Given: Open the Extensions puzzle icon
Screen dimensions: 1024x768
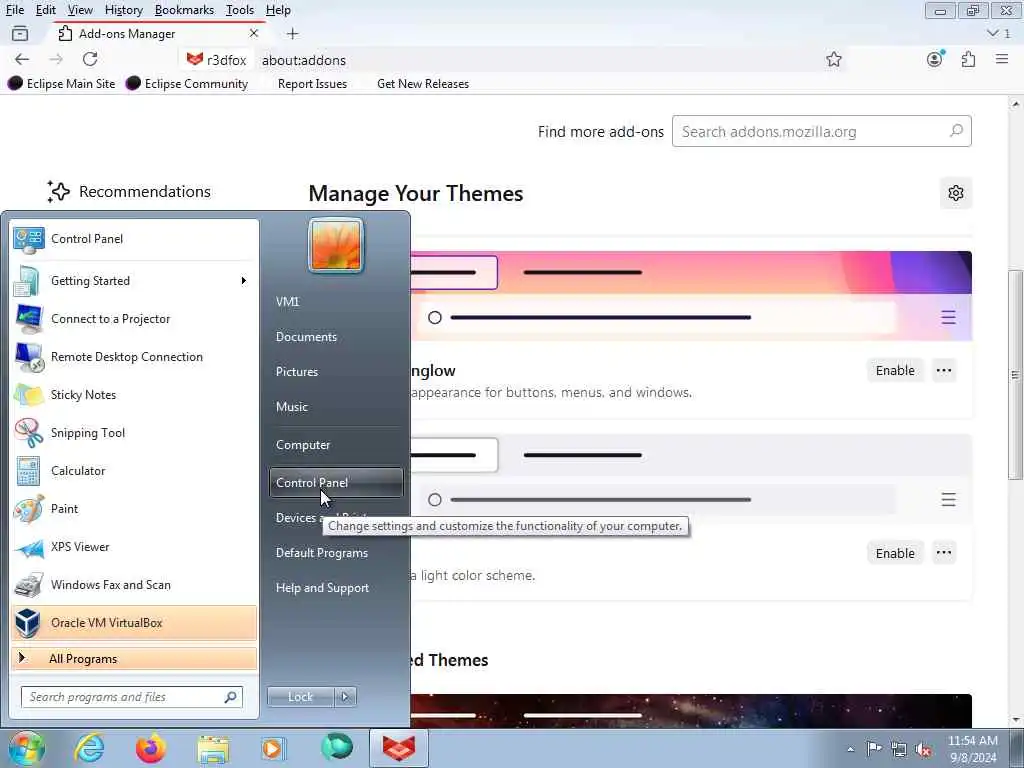Looking at the screenshot, I should coord(968,59).
